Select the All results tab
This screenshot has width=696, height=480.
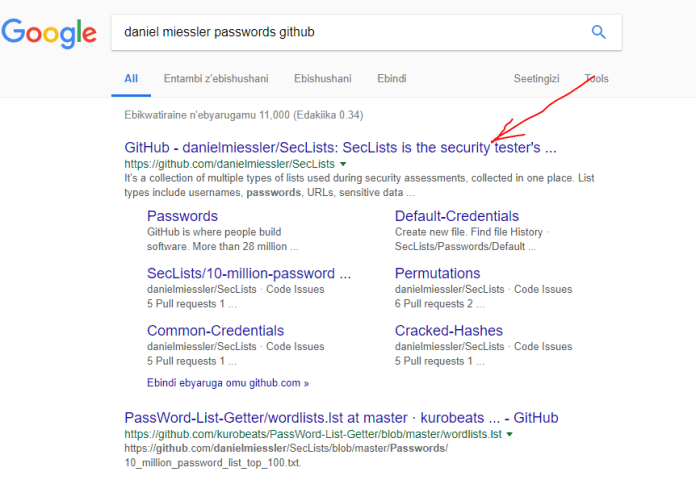(131, 78)
